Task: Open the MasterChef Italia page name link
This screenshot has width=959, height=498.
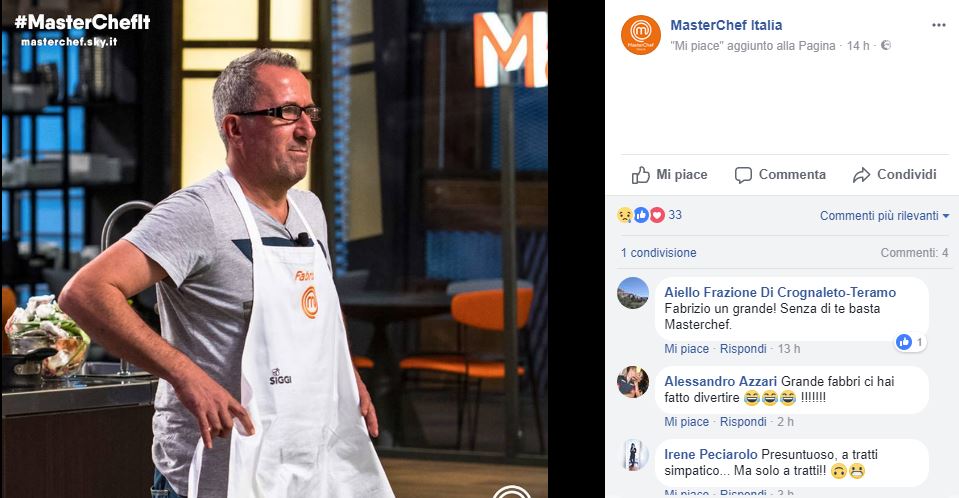Action: coord(726,25)
